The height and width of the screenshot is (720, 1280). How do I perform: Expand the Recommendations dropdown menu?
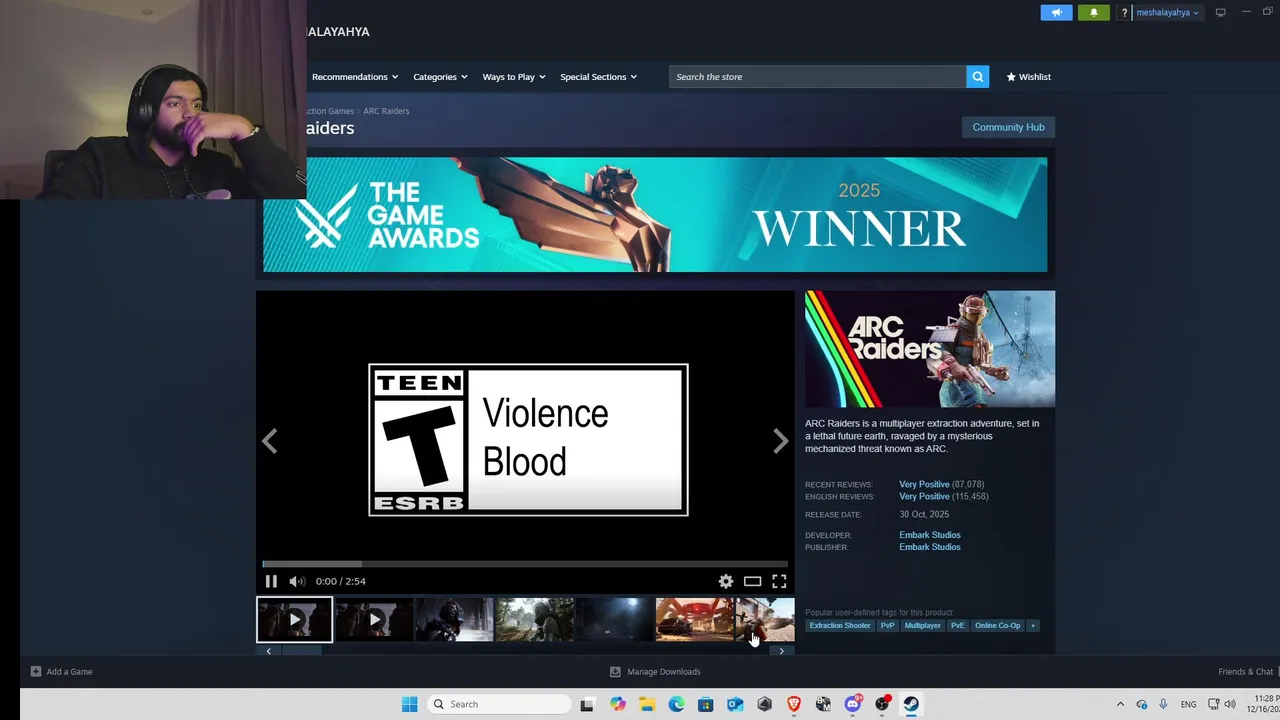[355, 77]
